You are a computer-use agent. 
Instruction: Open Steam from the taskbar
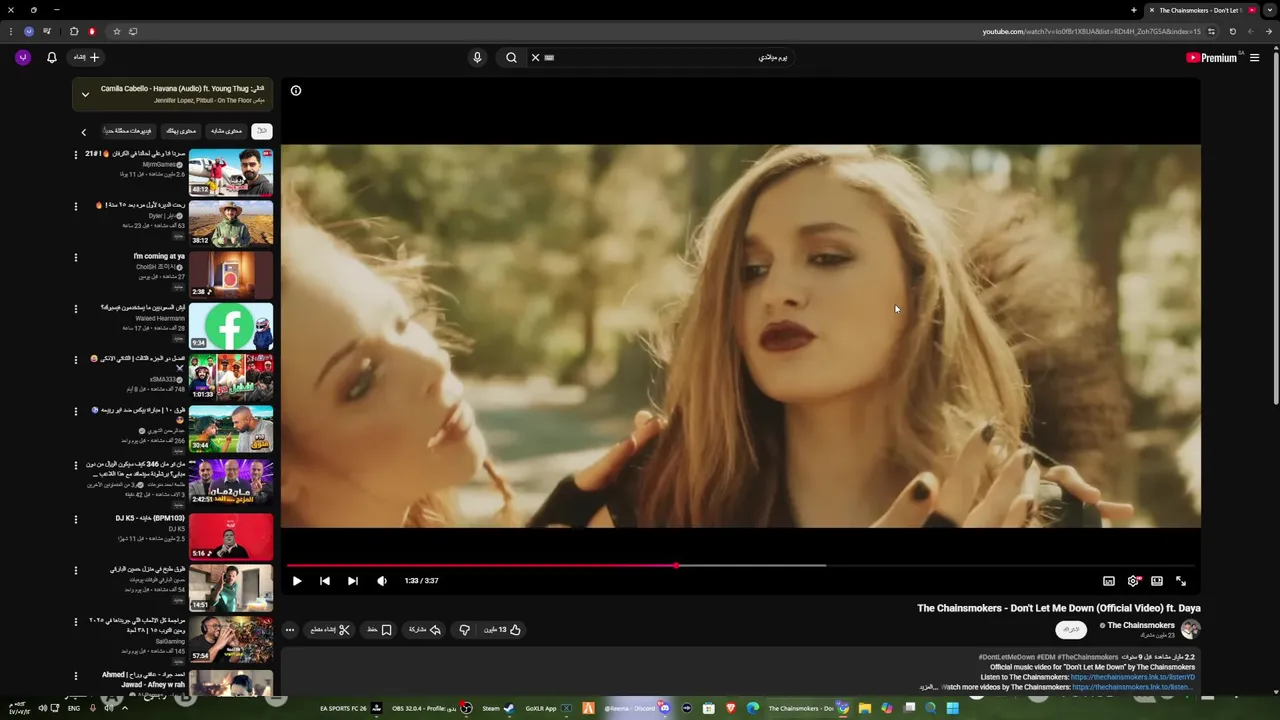(498, 709)
